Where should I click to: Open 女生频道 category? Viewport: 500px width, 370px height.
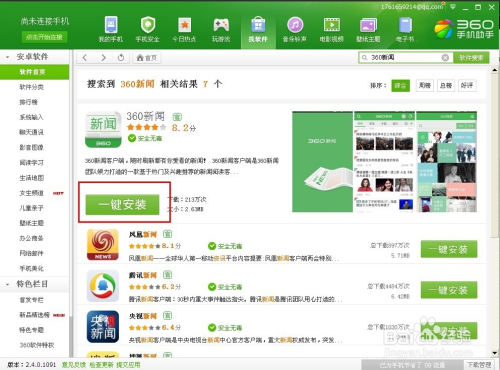click(x=32, y=193)
